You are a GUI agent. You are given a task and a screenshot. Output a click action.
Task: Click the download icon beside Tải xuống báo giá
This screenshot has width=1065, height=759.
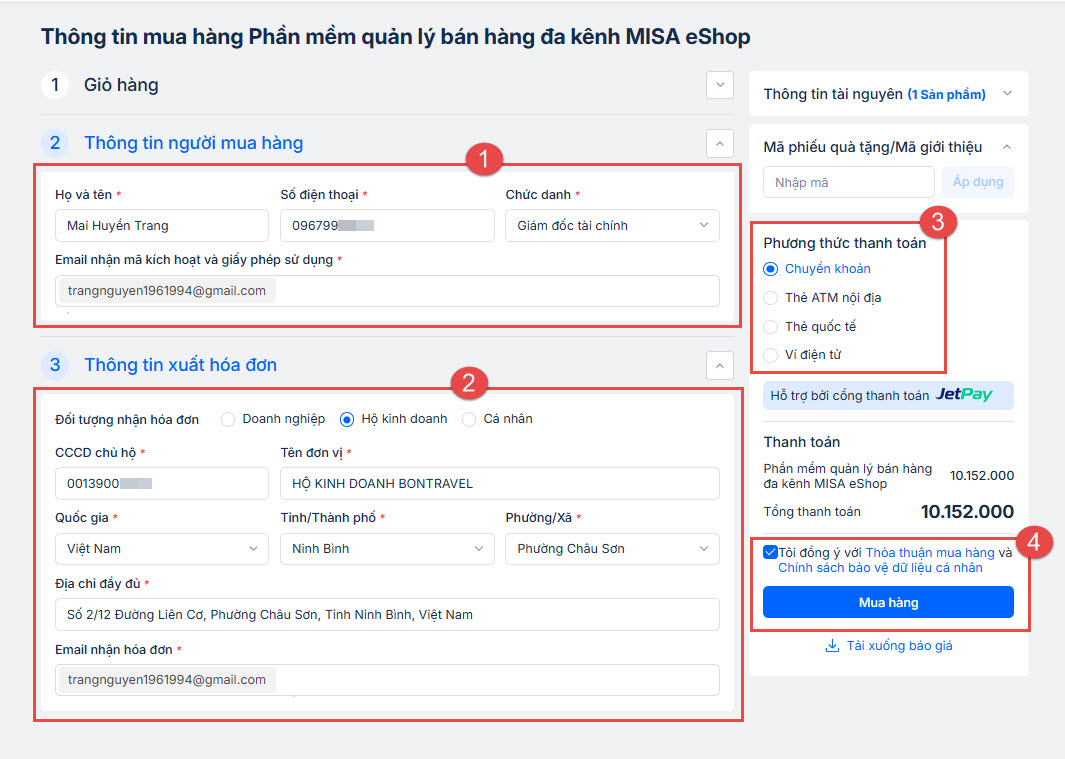[x=831, y=646]
